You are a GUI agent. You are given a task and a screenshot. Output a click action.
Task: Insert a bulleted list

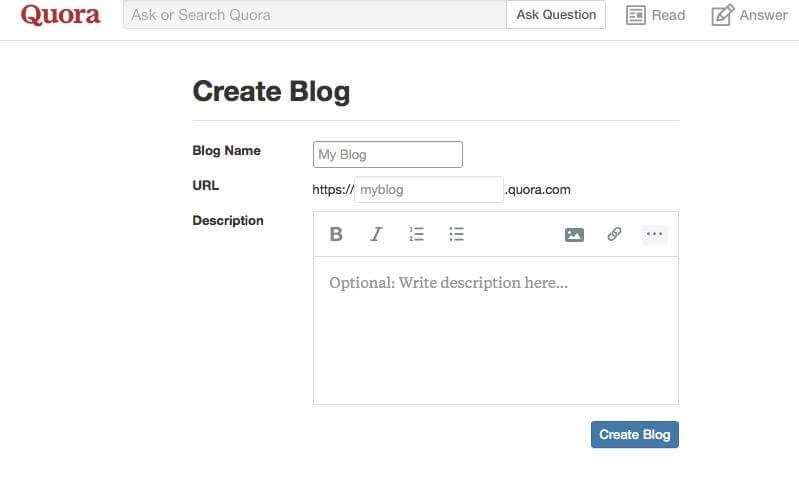pos(457,234)
